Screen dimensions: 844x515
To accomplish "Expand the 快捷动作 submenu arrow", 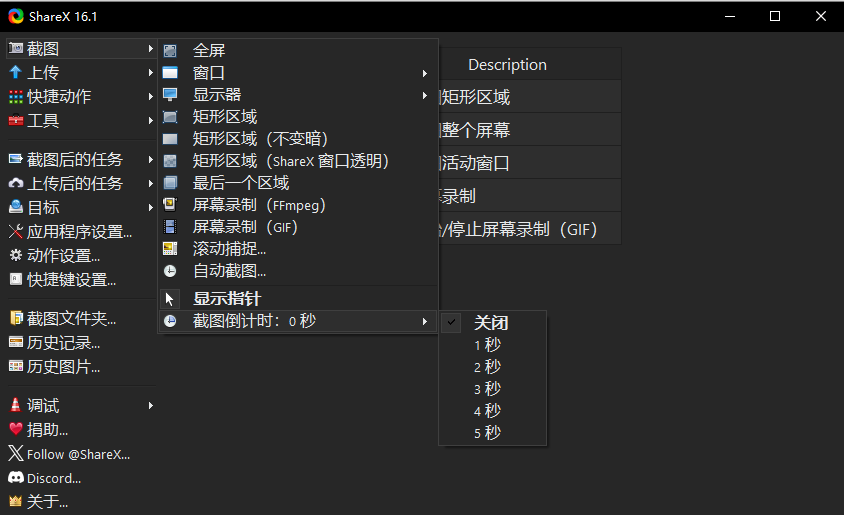I will (151, 96).
